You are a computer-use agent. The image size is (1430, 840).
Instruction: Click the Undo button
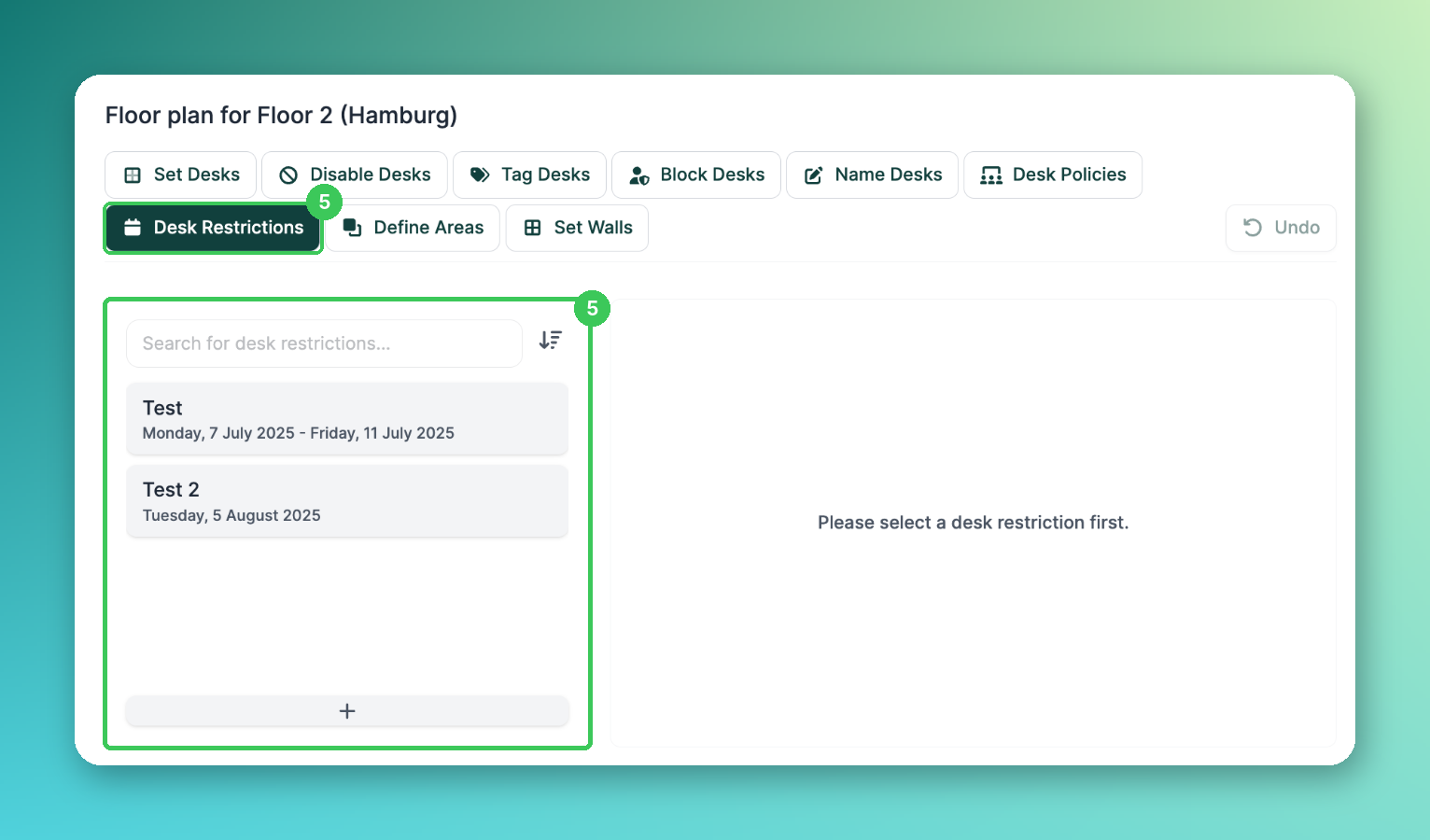point(1281,228)
